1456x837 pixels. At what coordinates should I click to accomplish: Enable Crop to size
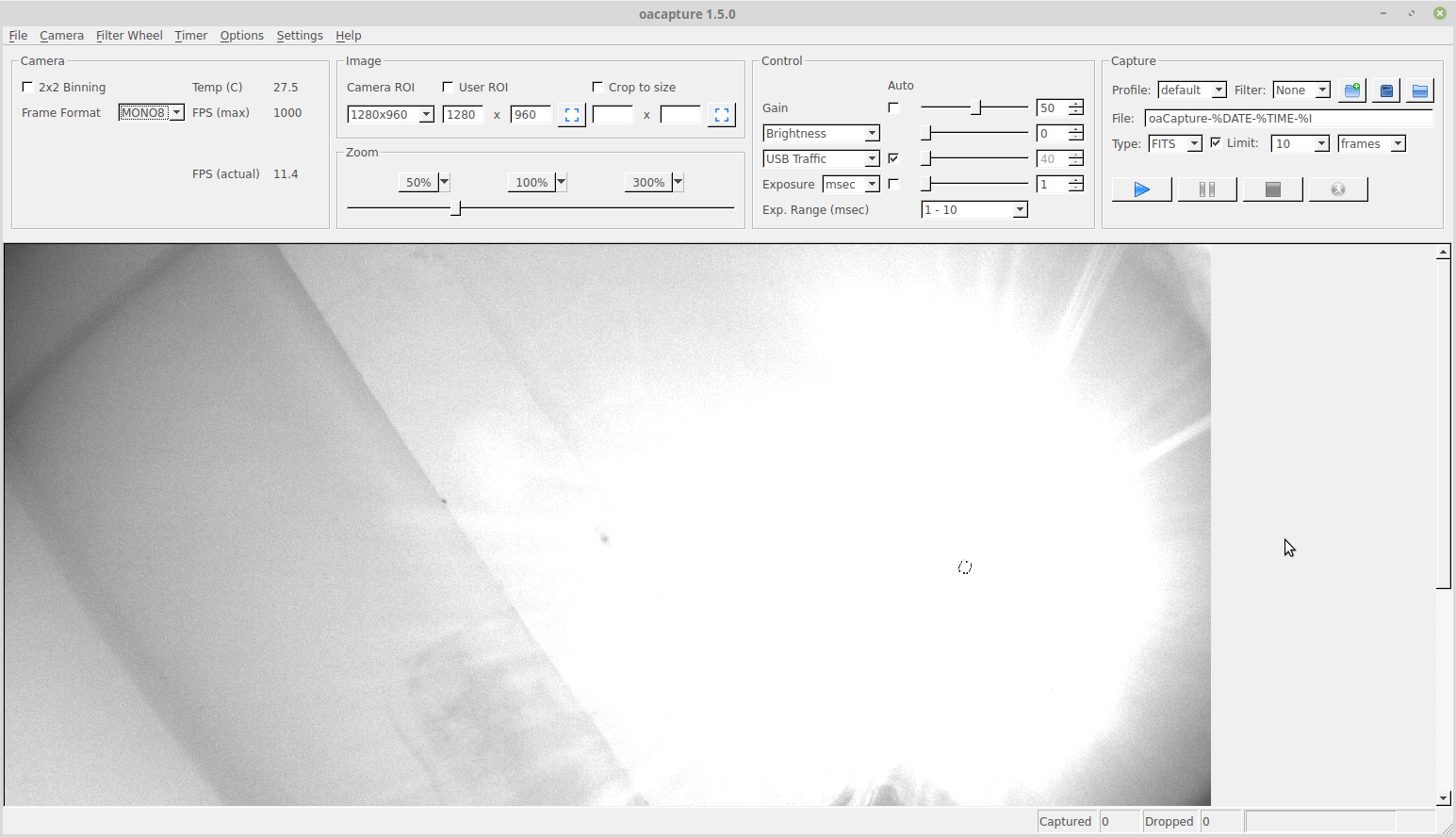597,87
